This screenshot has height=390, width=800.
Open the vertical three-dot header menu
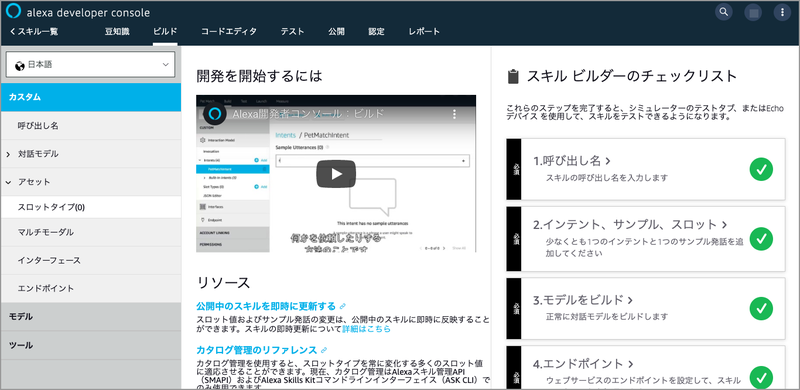(782, 12)
